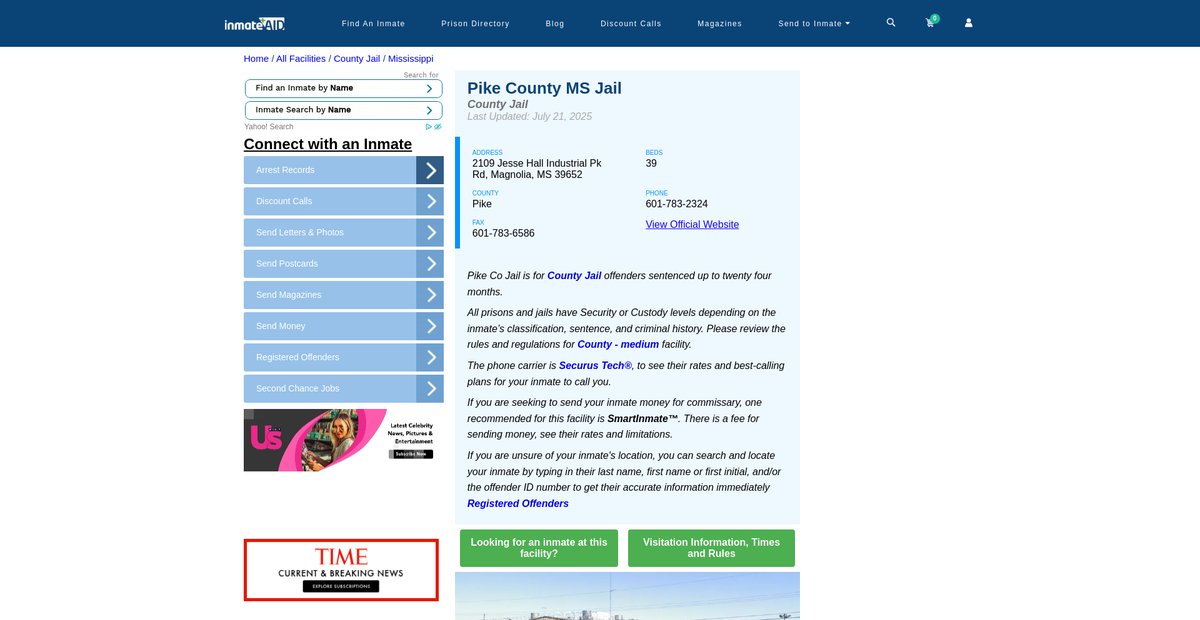Open Mississippi breadcrumb link
The height and width of the screenshot is (620, 1200).
[411, 59]
